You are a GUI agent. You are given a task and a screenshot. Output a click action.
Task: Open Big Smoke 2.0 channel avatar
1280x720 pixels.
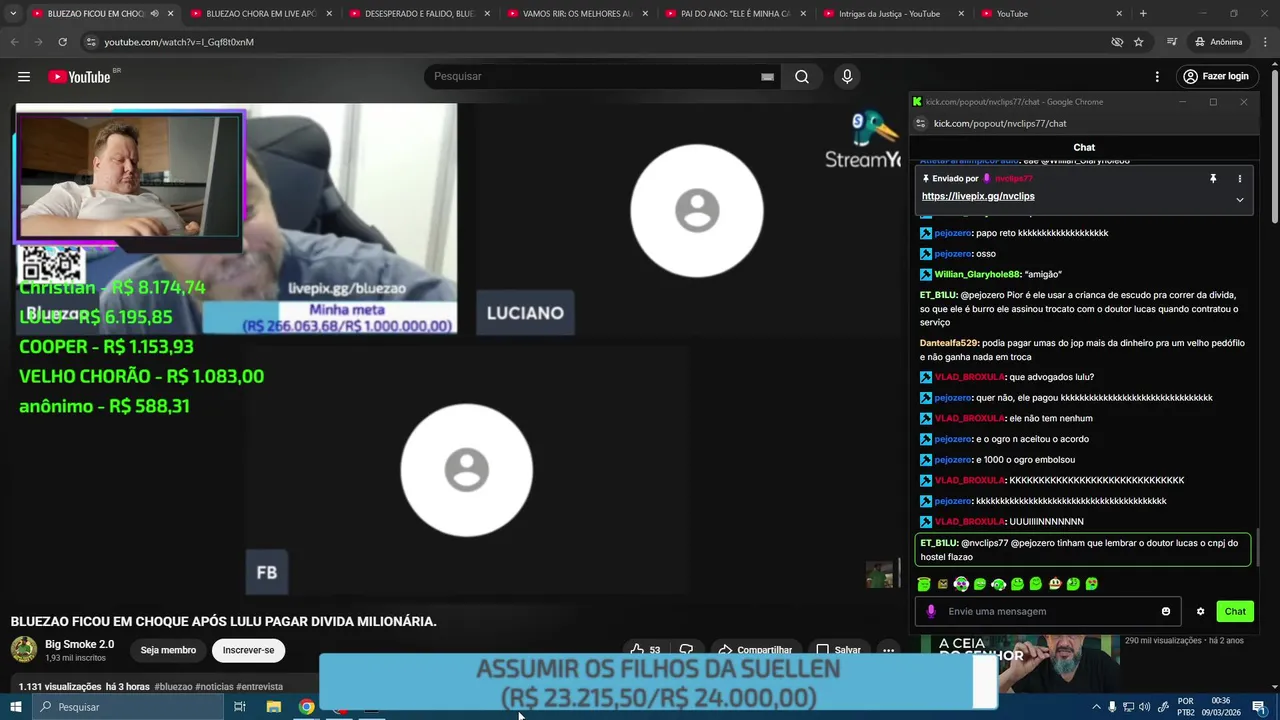pos(24,649)
